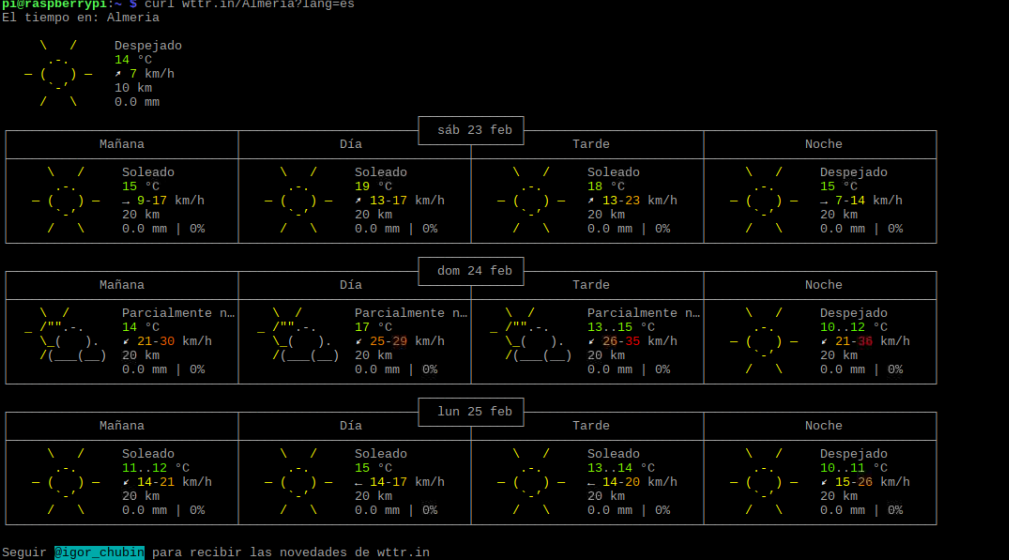
Task: Click the Noche header in the sáb 23 feb table
Action: point(823,144)
